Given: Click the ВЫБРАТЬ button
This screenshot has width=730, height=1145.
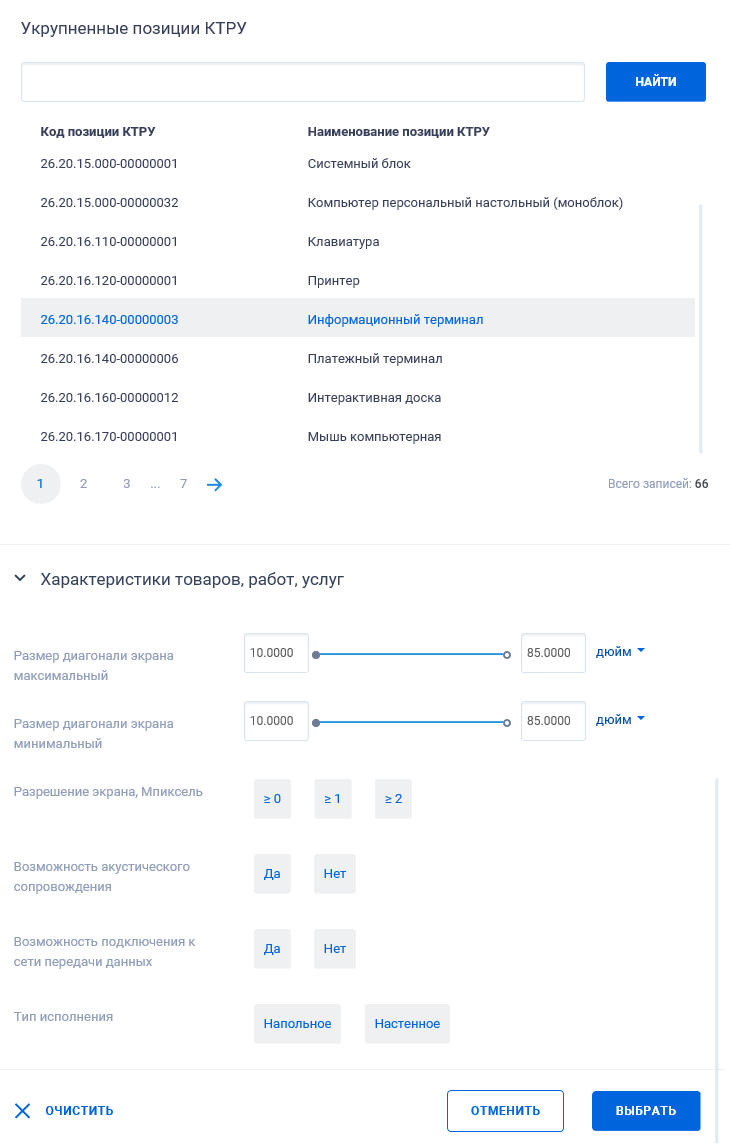Looking at the screenshot, I should point(646,1111).
